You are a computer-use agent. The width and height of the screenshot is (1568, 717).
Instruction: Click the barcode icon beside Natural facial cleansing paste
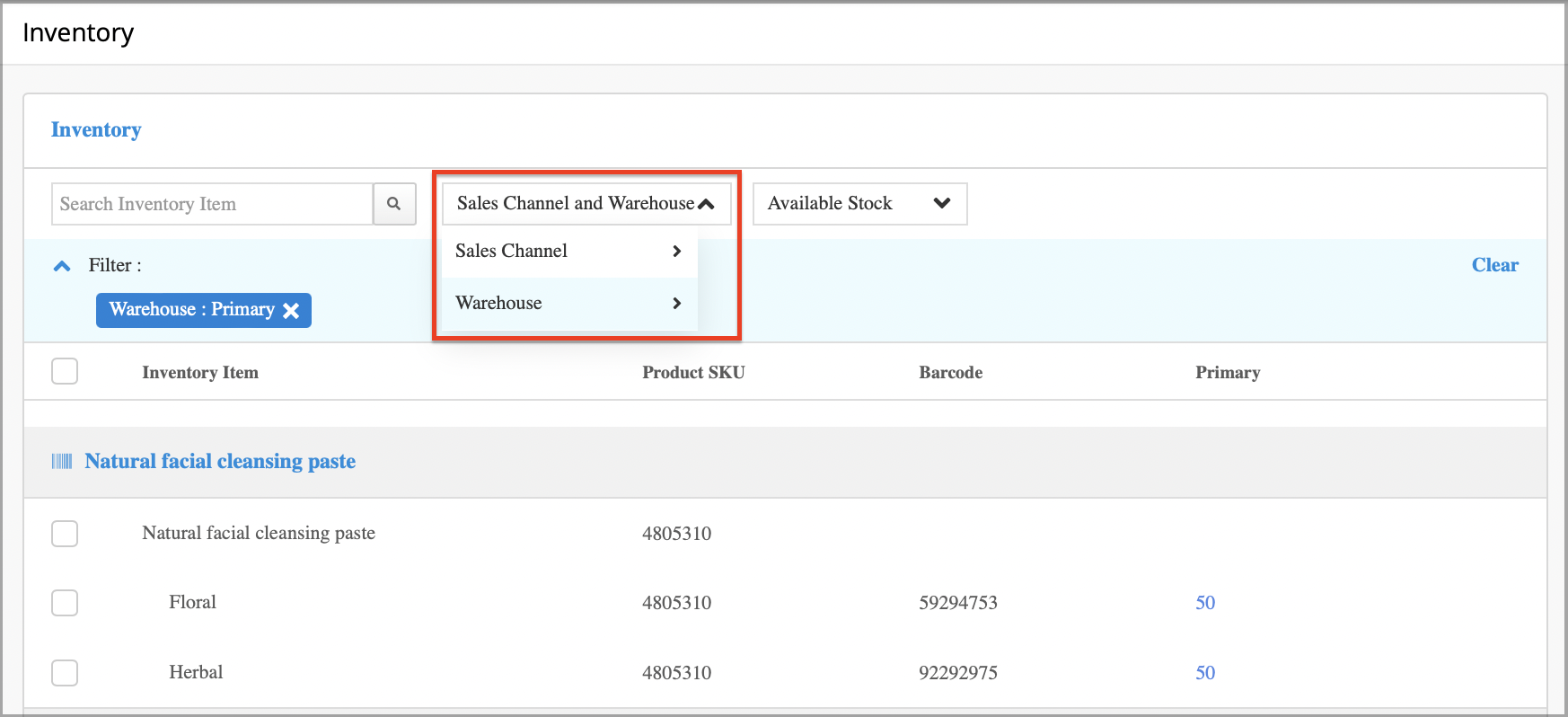tap(62, 461)
